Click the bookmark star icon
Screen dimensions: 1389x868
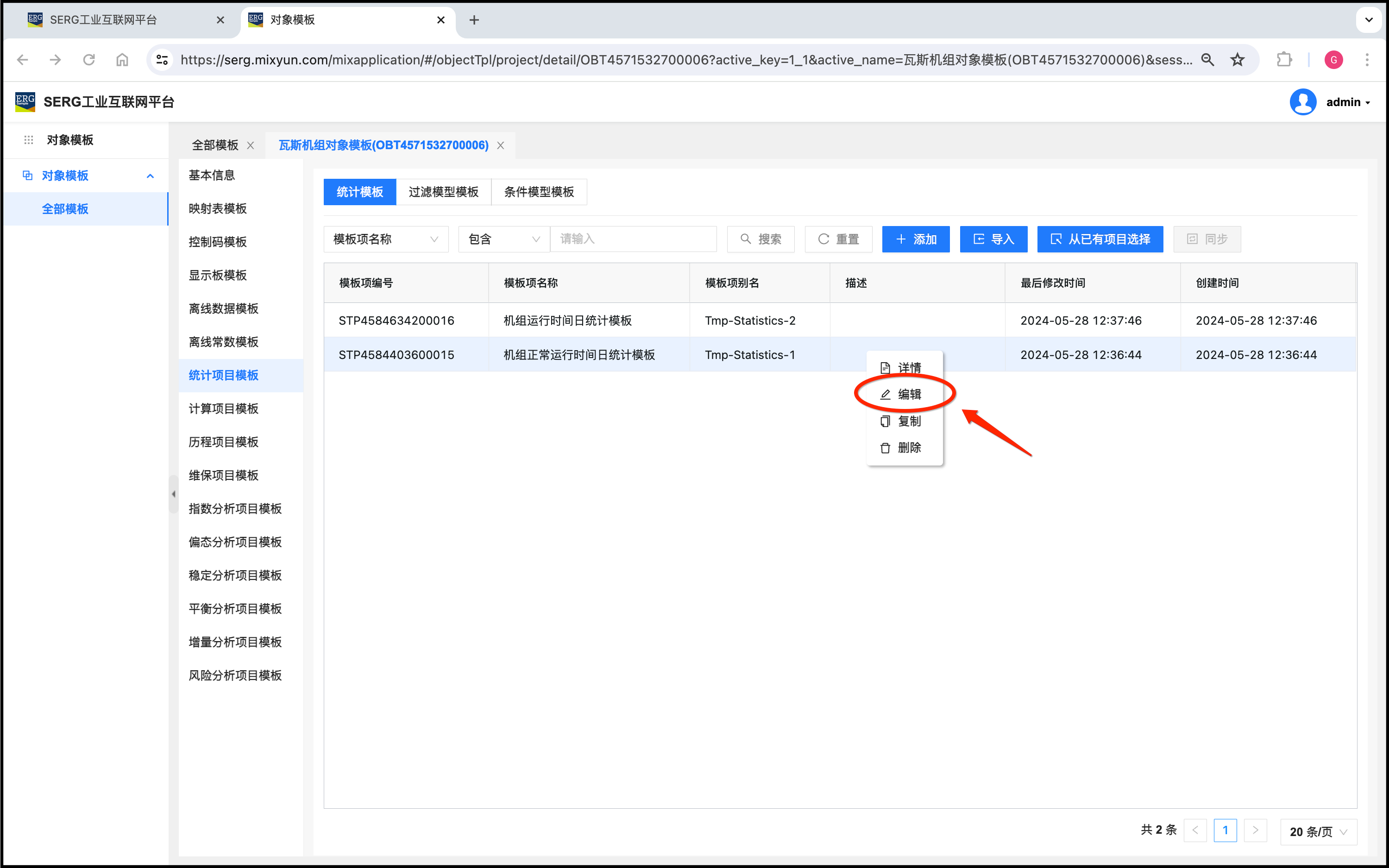pyautogui.click(x=1238, y=60)
